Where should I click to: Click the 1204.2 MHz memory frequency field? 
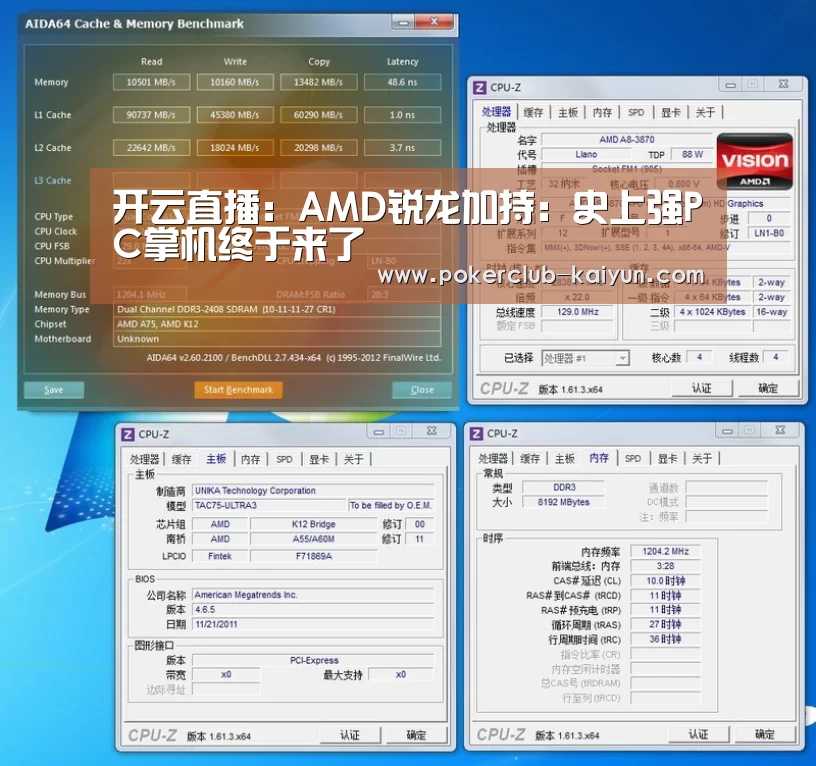point(665,551)
